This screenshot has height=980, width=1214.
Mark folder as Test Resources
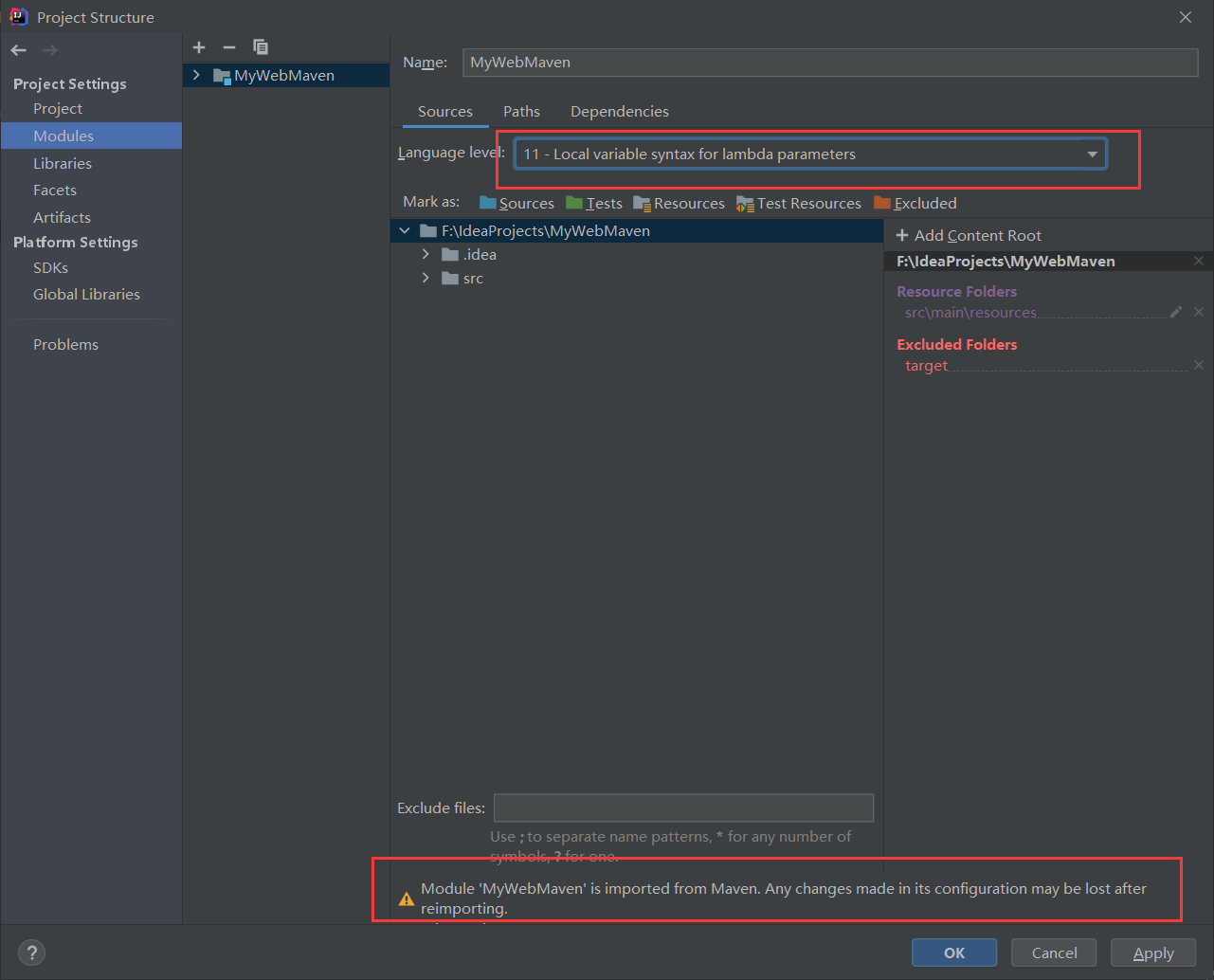(799, 203)
